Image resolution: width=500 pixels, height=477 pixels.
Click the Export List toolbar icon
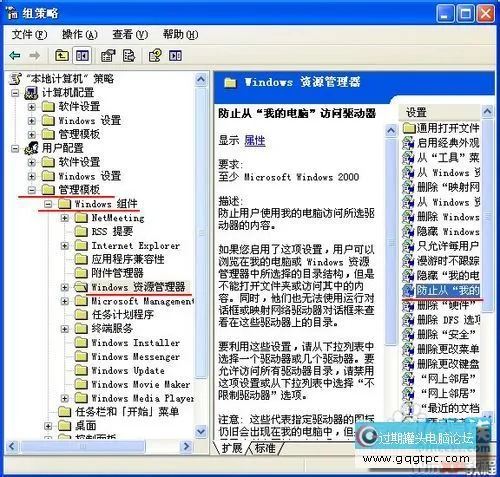click(x=129, y=55)
